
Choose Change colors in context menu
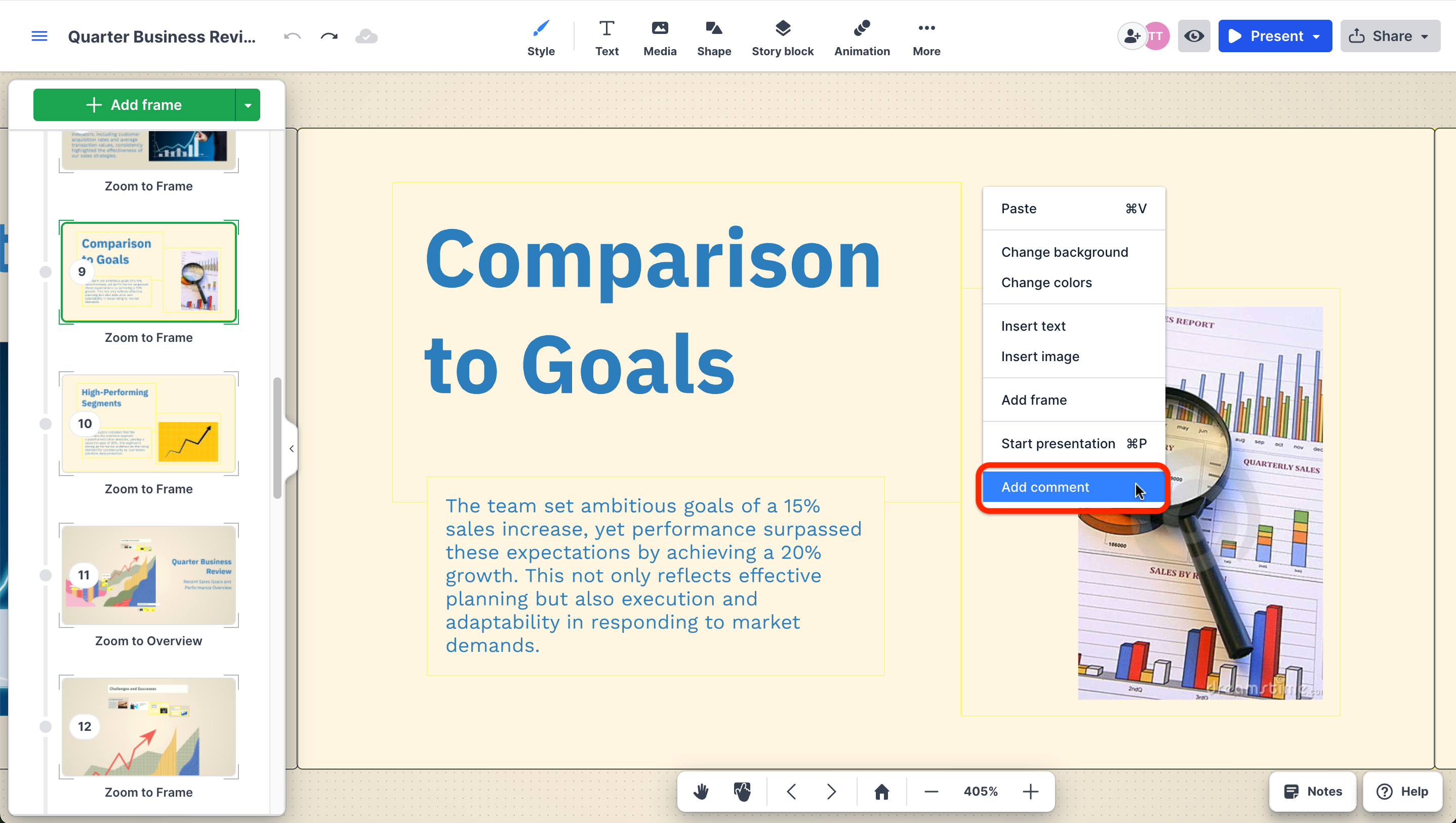pos(1074,283)
